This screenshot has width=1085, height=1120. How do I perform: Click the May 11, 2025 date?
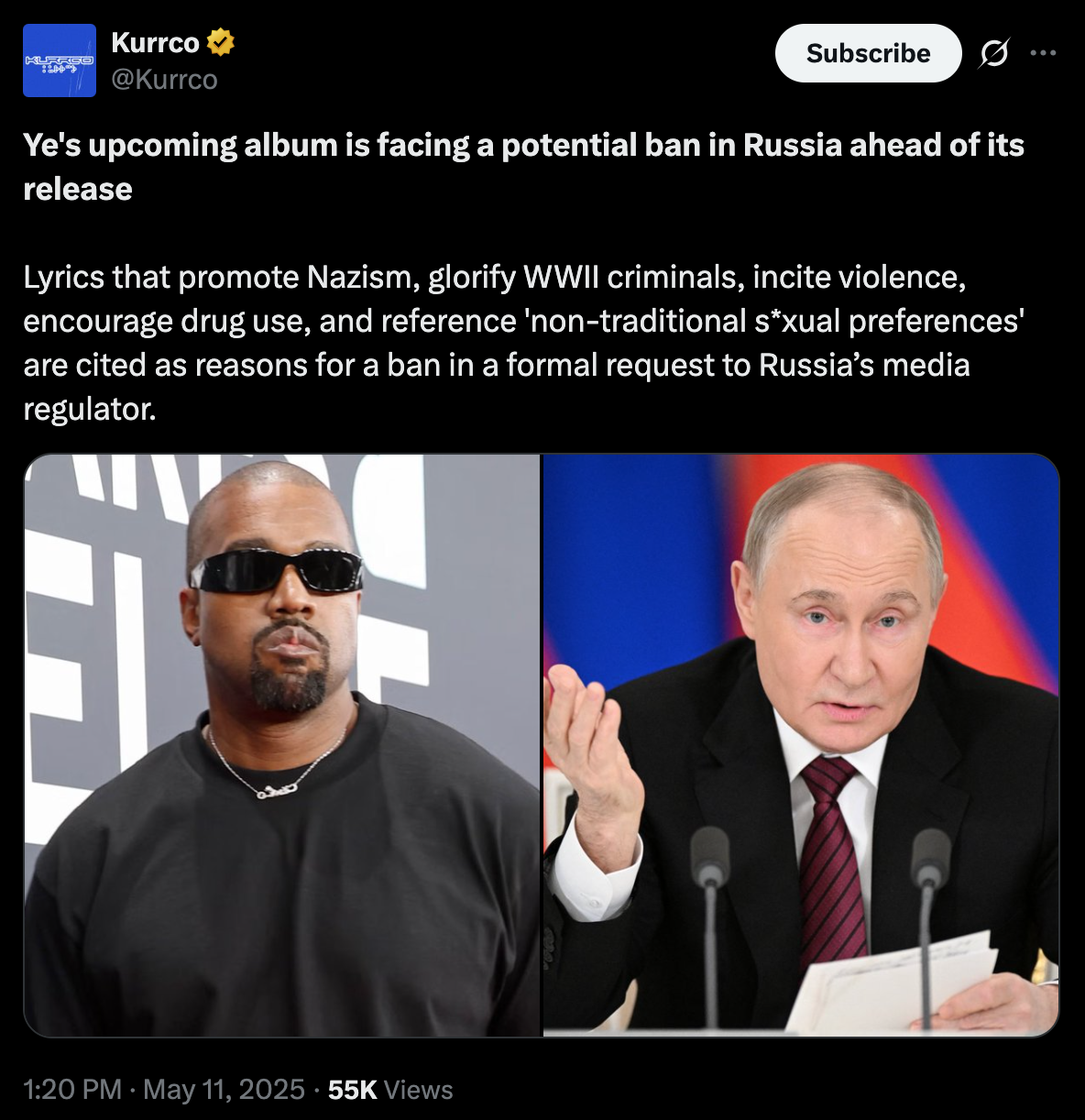coord(224,1089)
